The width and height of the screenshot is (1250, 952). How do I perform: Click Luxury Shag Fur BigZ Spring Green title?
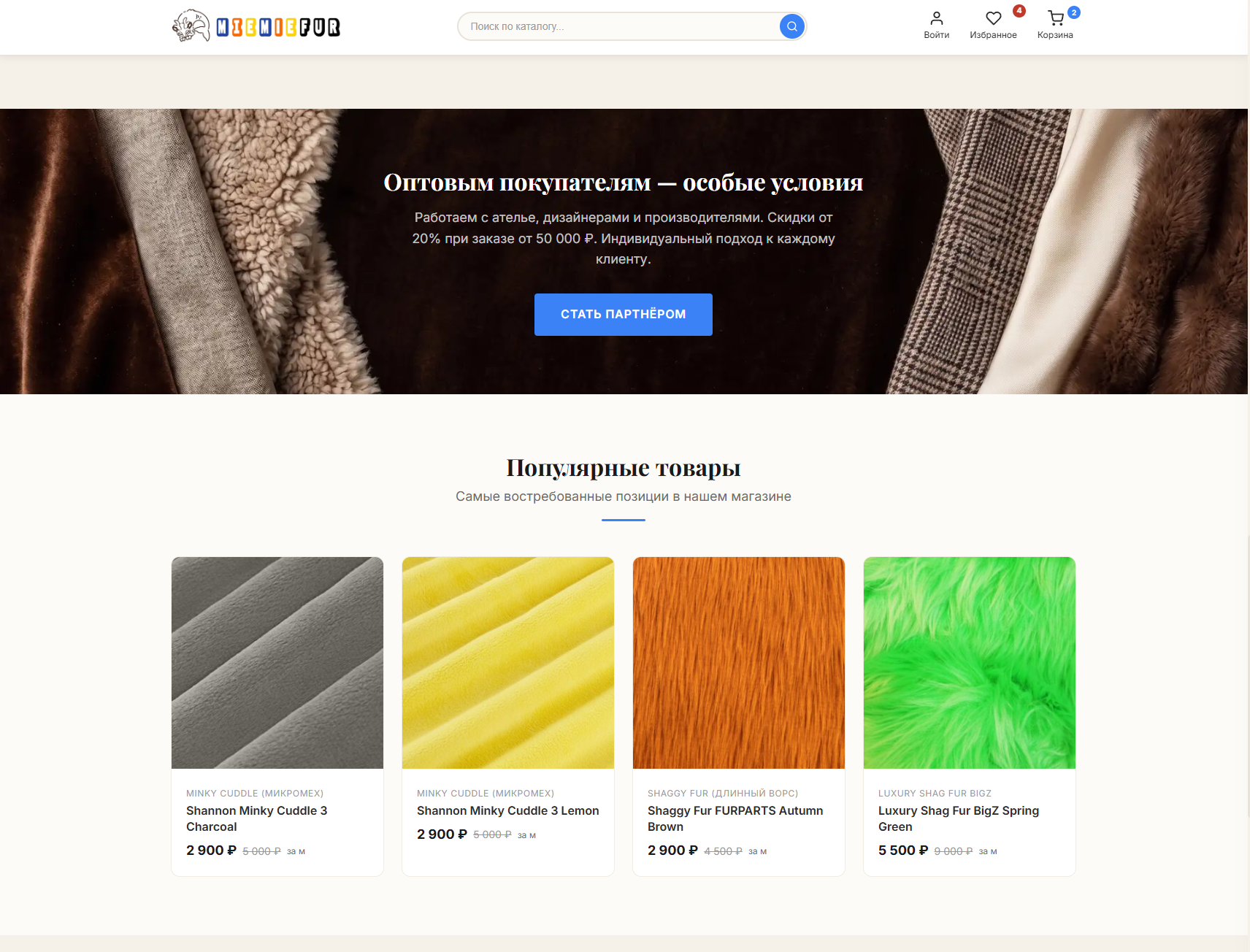[959, 818]
